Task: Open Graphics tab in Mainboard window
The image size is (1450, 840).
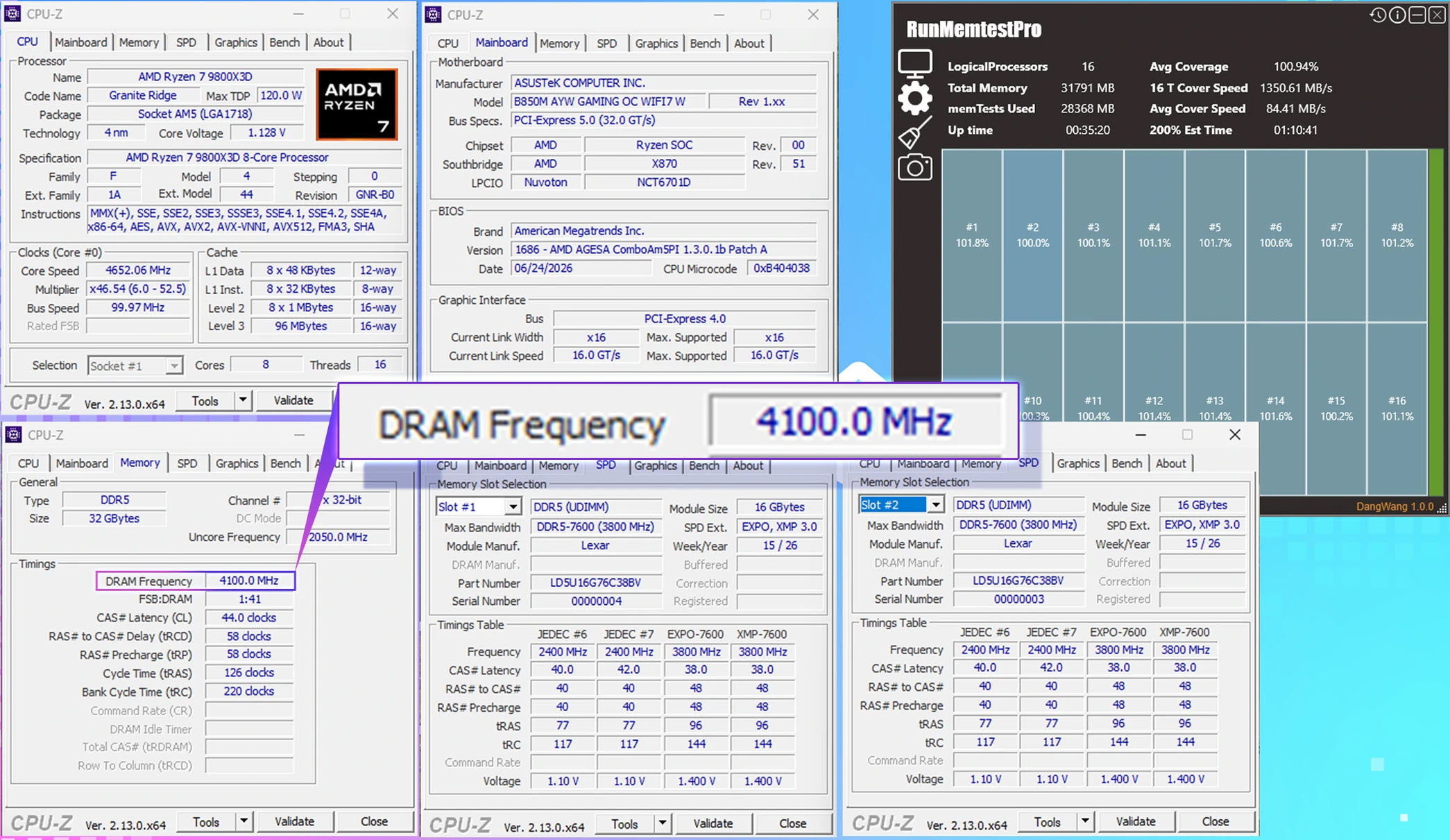Action: click(x=656, y=43)
